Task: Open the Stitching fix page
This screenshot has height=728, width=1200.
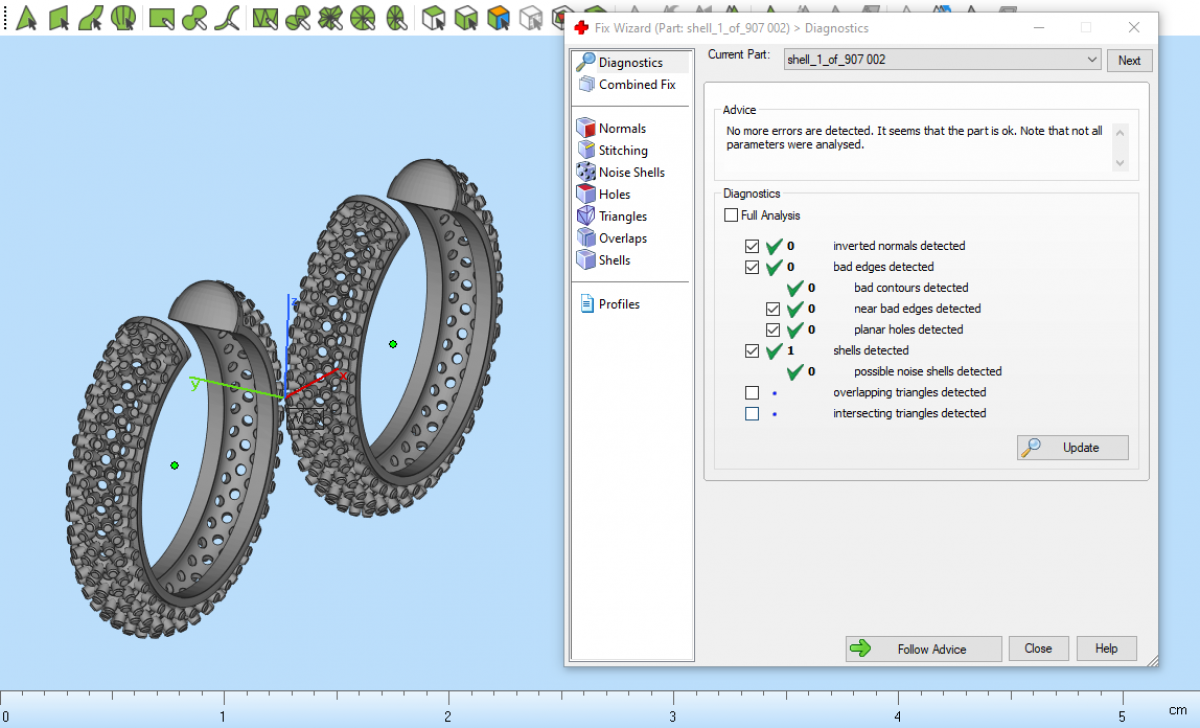Action: [622, 150]
